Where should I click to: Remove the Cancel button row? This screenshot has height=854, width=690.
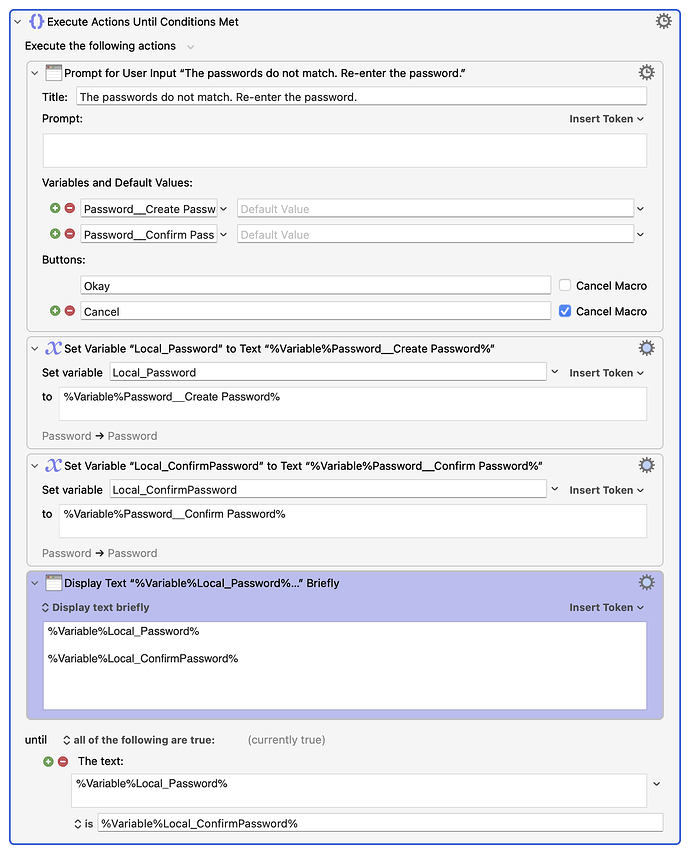click(70, 310)
